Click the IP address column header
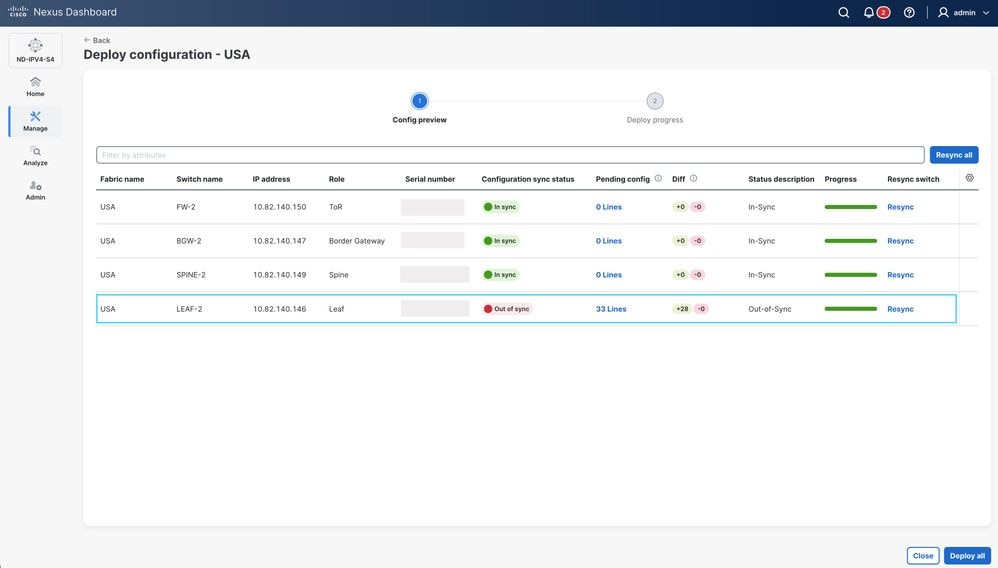This screenshot has width=998, height=568. [x=271, y=179]
